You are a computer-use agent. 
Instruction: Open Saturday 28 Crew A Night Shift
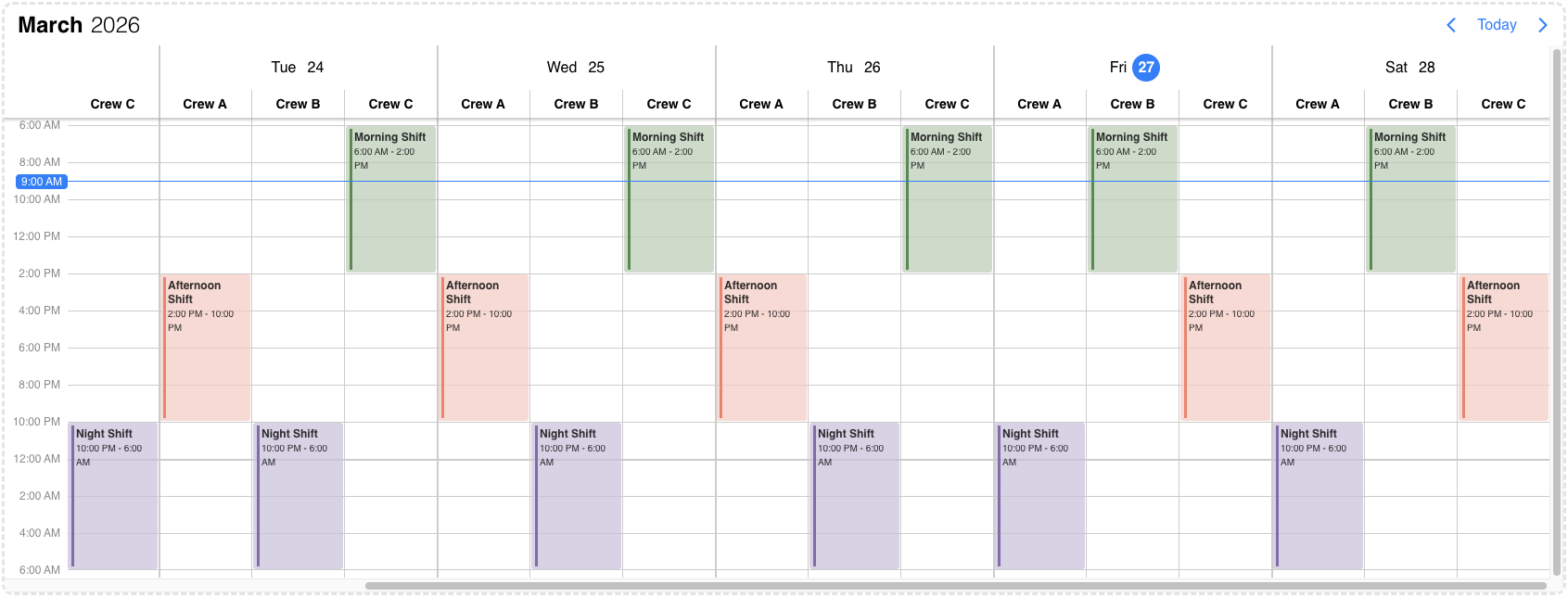point(1319,495)
